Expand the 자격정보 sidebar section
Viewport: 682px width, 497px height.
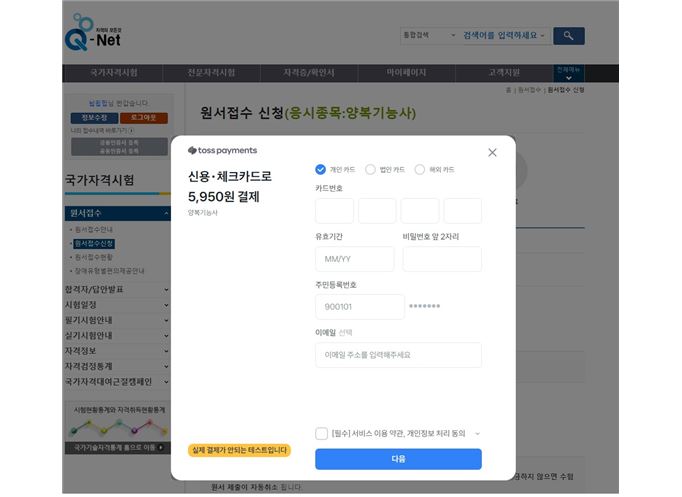pos(117,351)
